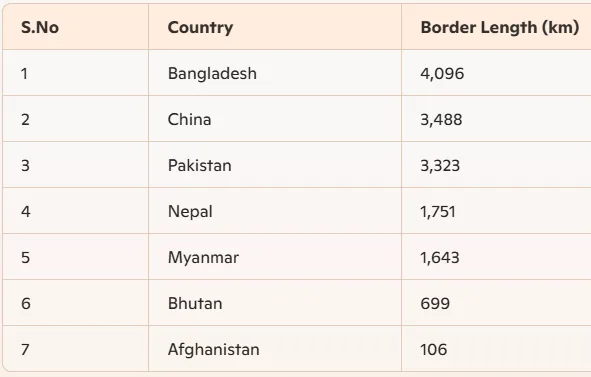The image size is (591, 377).
Task: Select the 699 border length value
Action: [435, 303]
